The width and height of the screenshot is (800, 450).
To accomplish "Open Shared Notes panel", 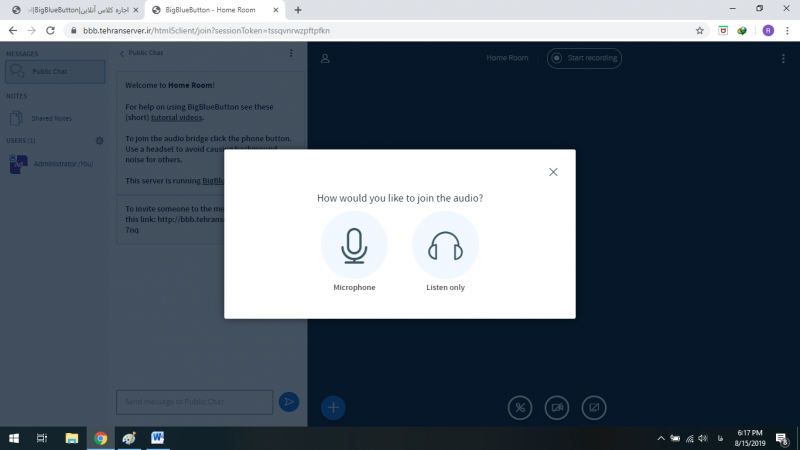I will tap(51, 118).
